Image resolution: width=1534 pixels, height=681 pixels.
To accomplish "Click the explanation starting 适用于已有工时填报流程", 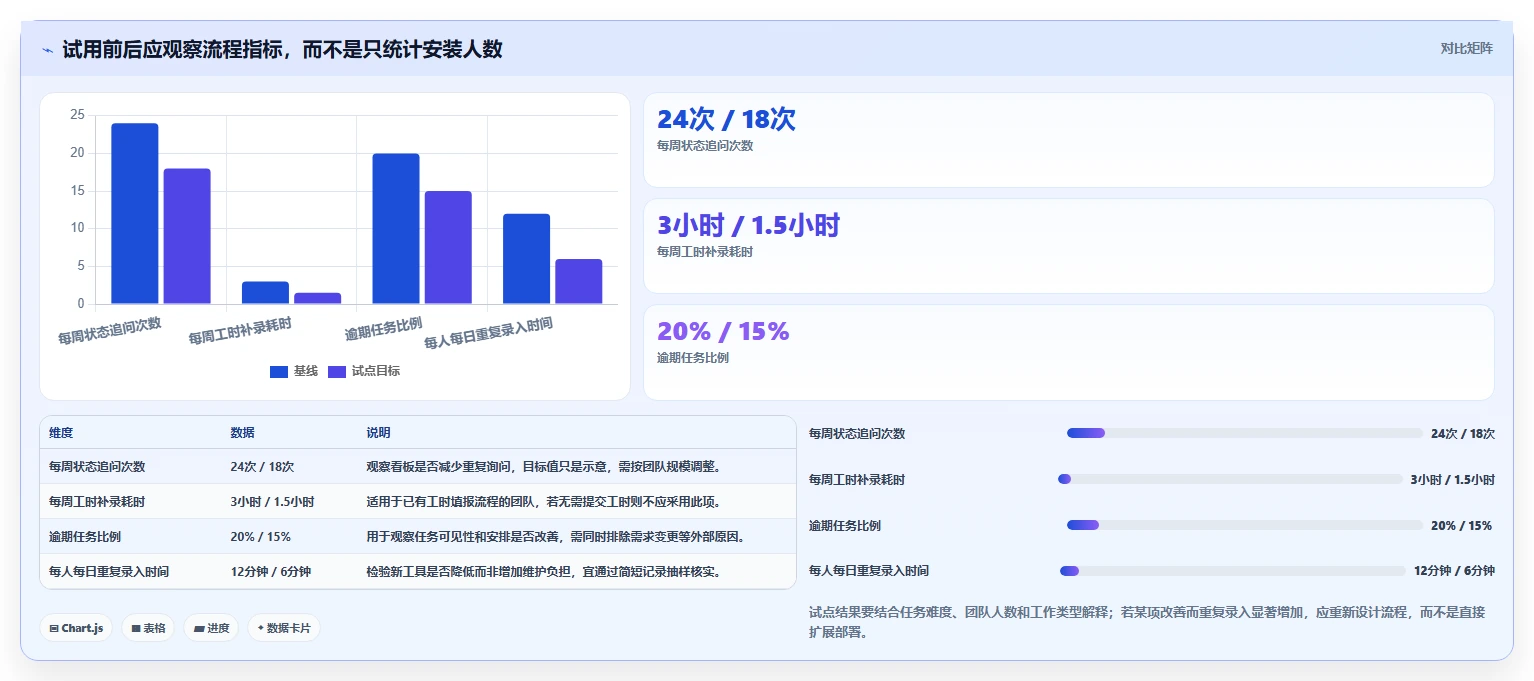I will click(543, 501).
